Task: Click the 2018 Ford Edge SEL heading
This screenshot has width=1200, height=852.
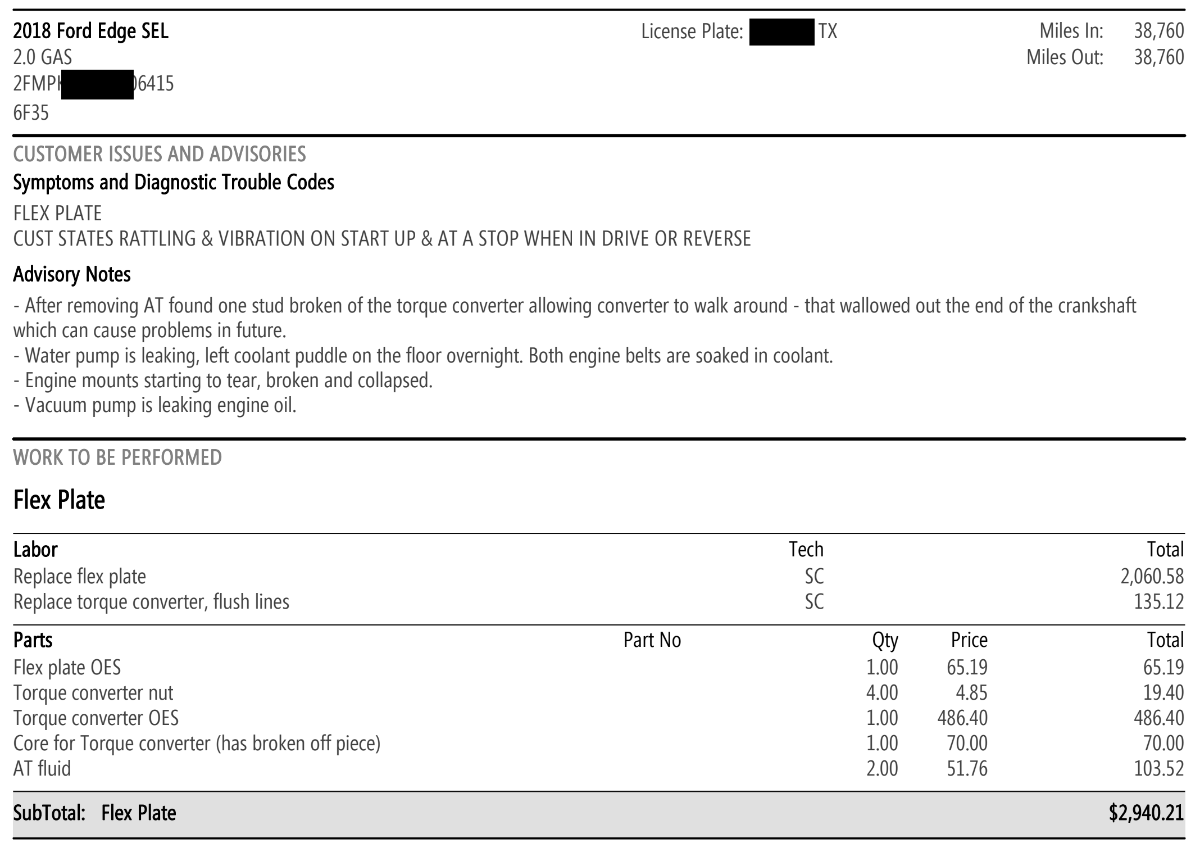Action: click(91, 32)
